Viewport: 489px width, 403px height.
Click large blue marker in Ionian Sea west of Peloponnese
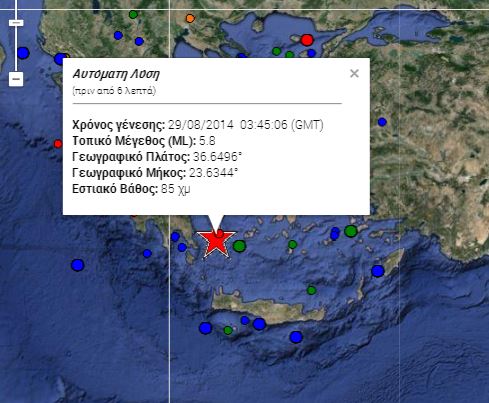tap(77, 265)
